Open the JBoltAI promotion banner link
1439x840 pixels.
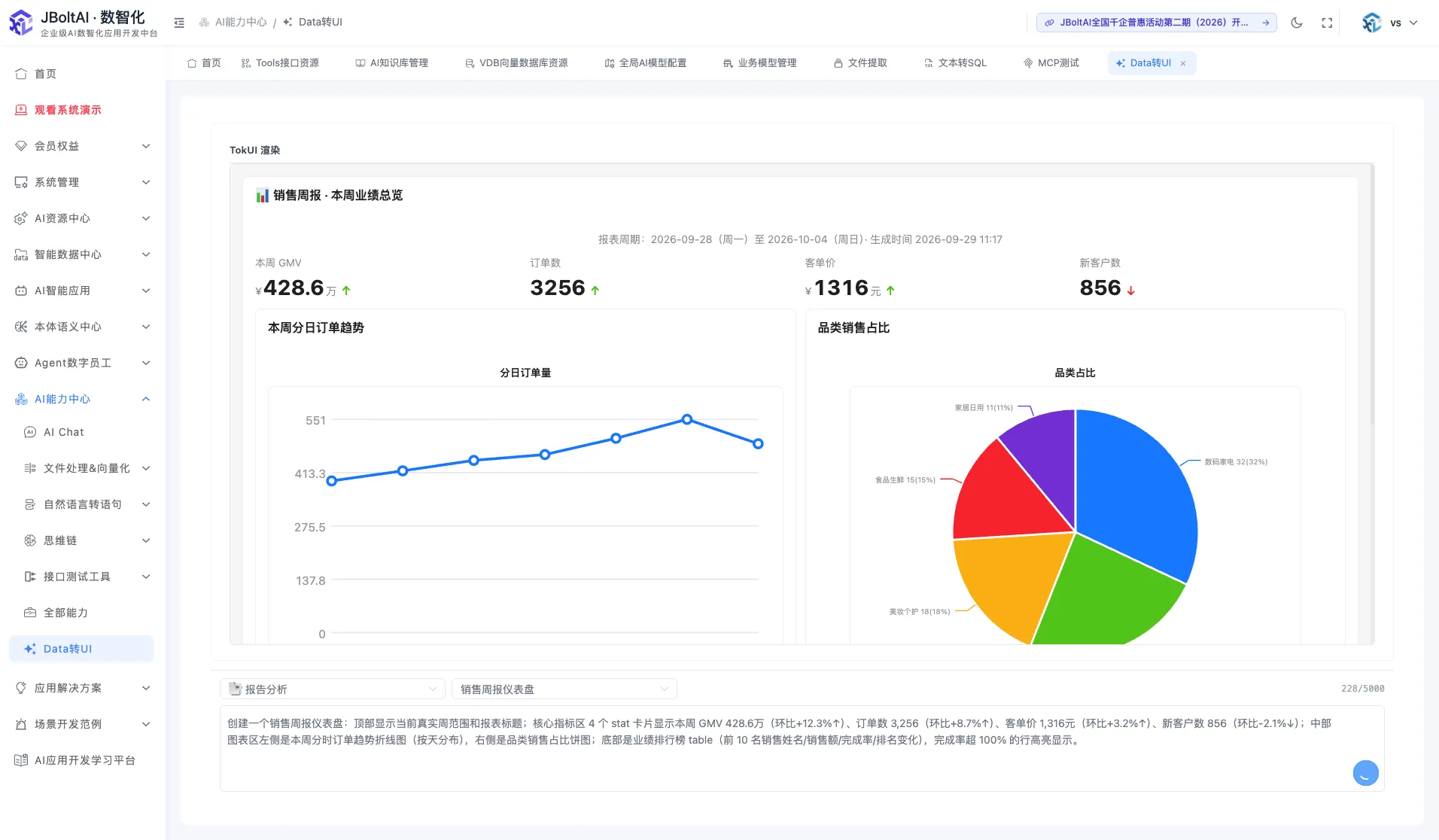tap(1156, 23)
